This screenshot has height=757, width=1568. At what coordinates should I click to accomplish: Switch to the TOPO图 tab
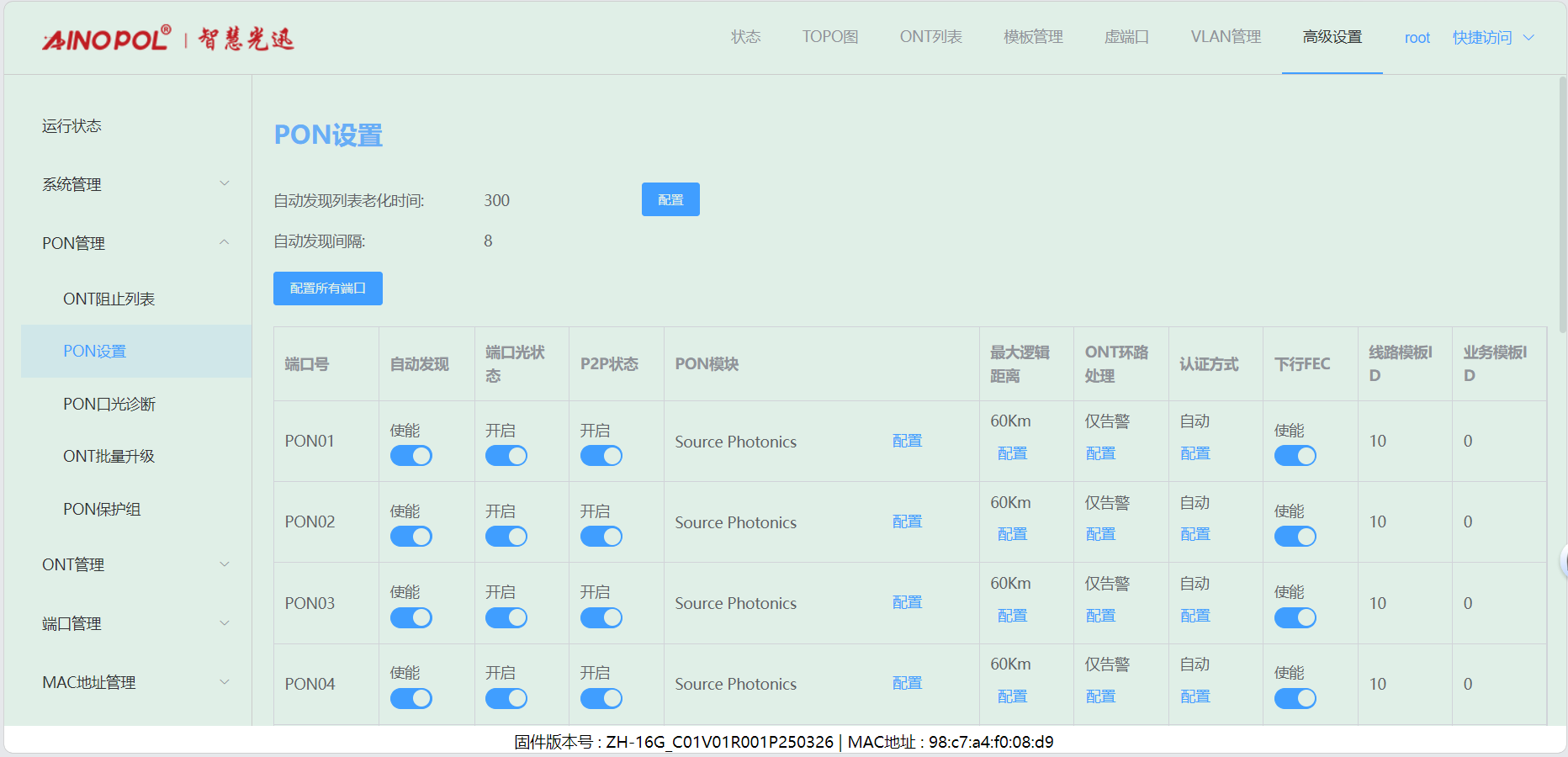click(829, 37)
